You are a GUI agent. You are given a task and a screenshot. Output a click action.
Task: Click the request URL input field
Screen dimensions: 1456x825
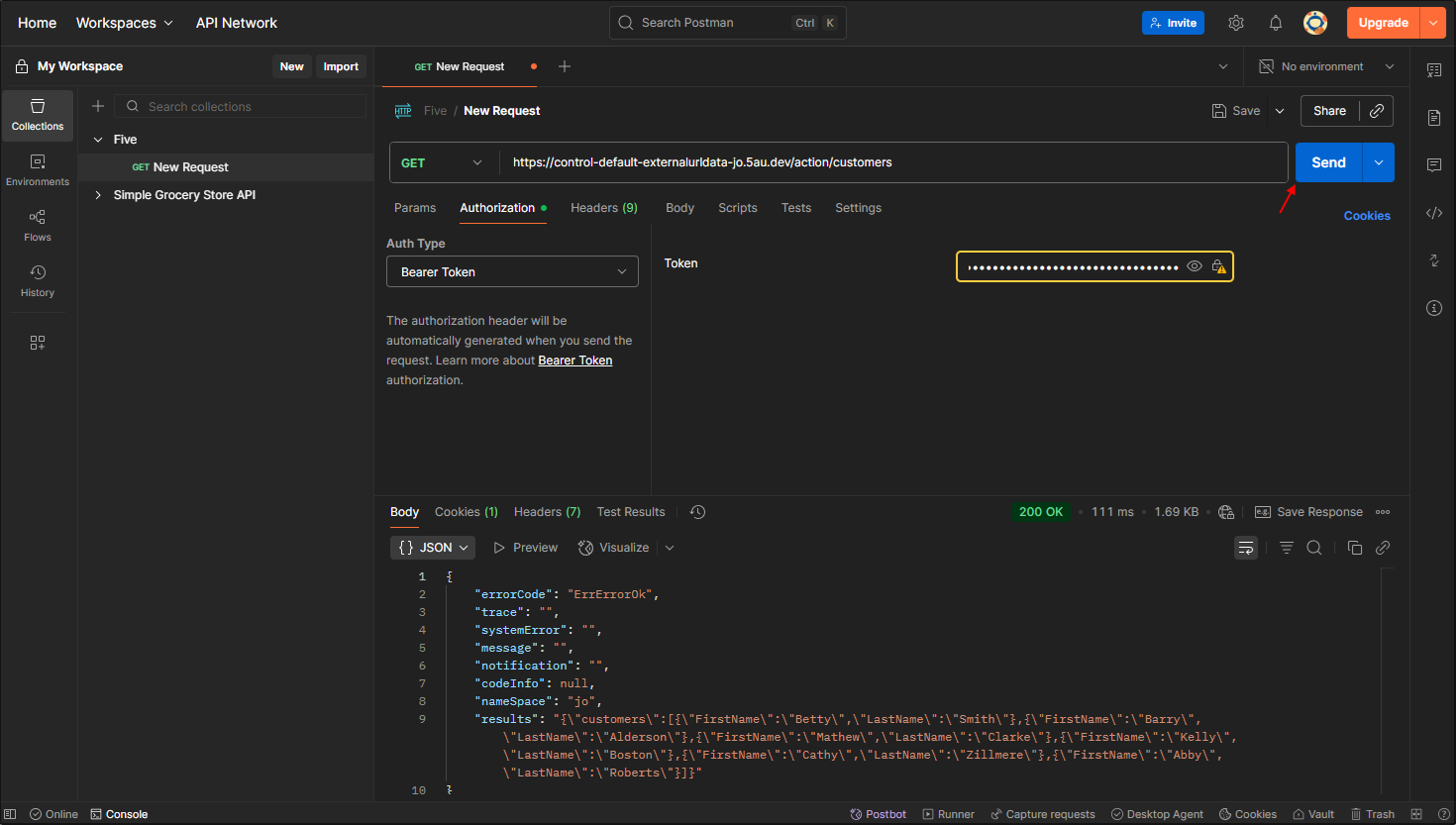pyautogui.click(x=891, y=163)
